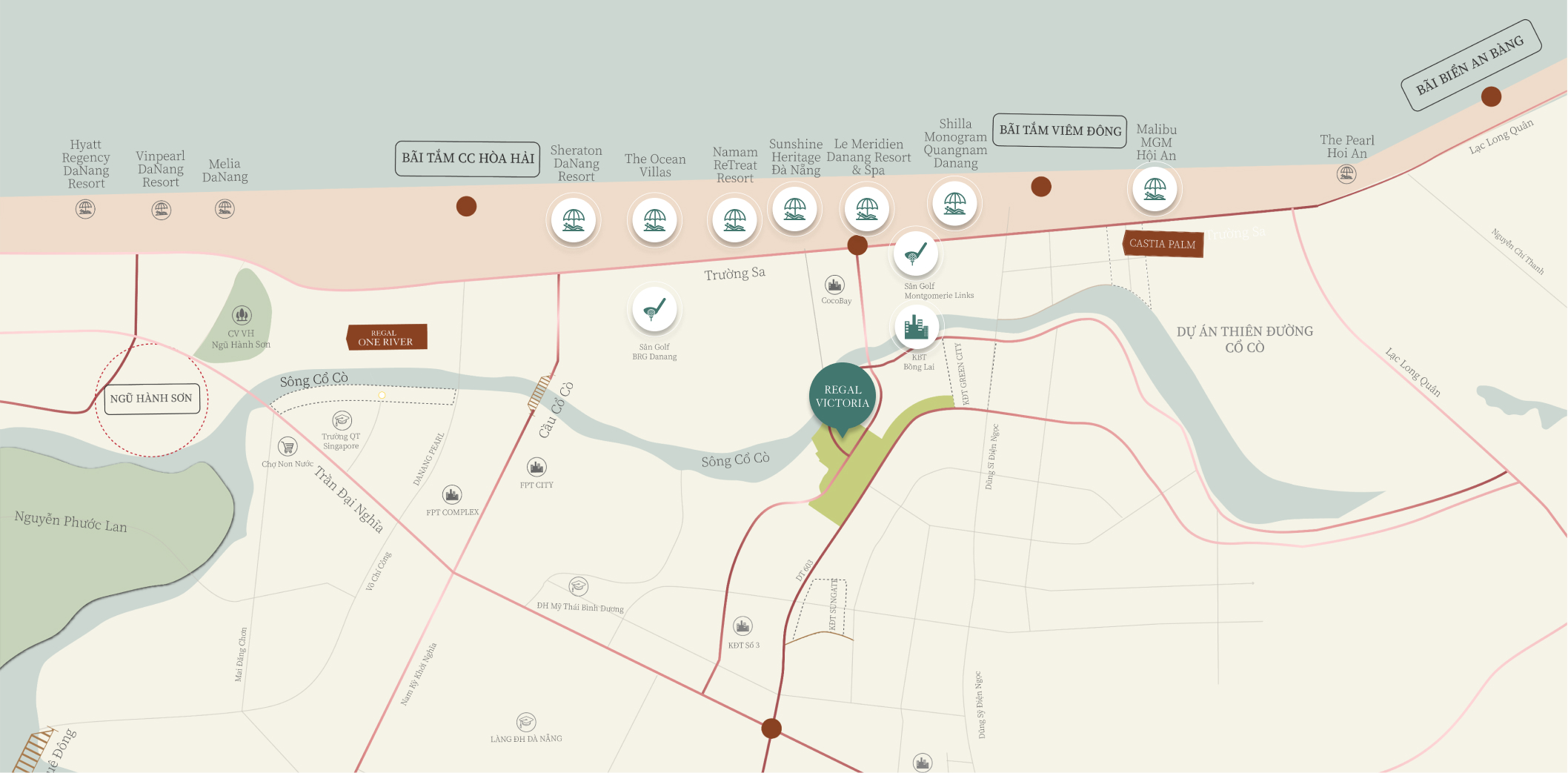Click the brown dot under BÃI TẮM VIÊM ĐÔNG
1568x773 pixels.
tap(1041, 187)
